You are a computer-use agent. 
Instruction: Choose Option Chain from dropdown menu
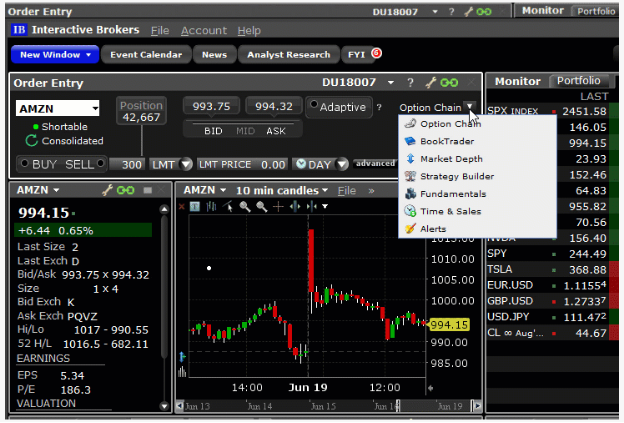(x=478, y=124)
